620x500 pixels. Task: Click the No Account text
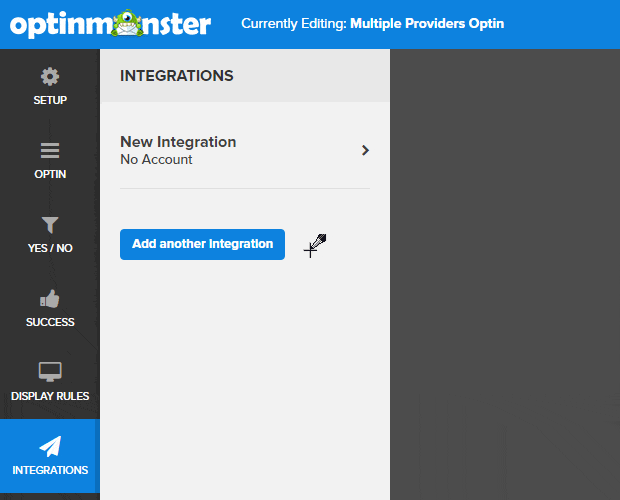[156, 159]
